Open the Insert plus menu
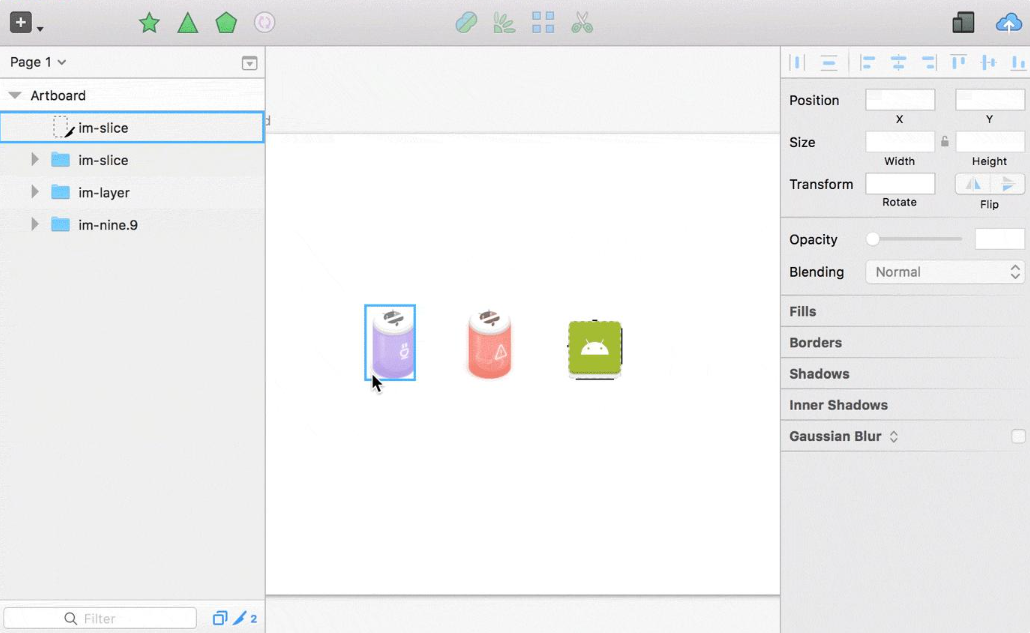This screenshot has height=633, width=1030. 25,23
